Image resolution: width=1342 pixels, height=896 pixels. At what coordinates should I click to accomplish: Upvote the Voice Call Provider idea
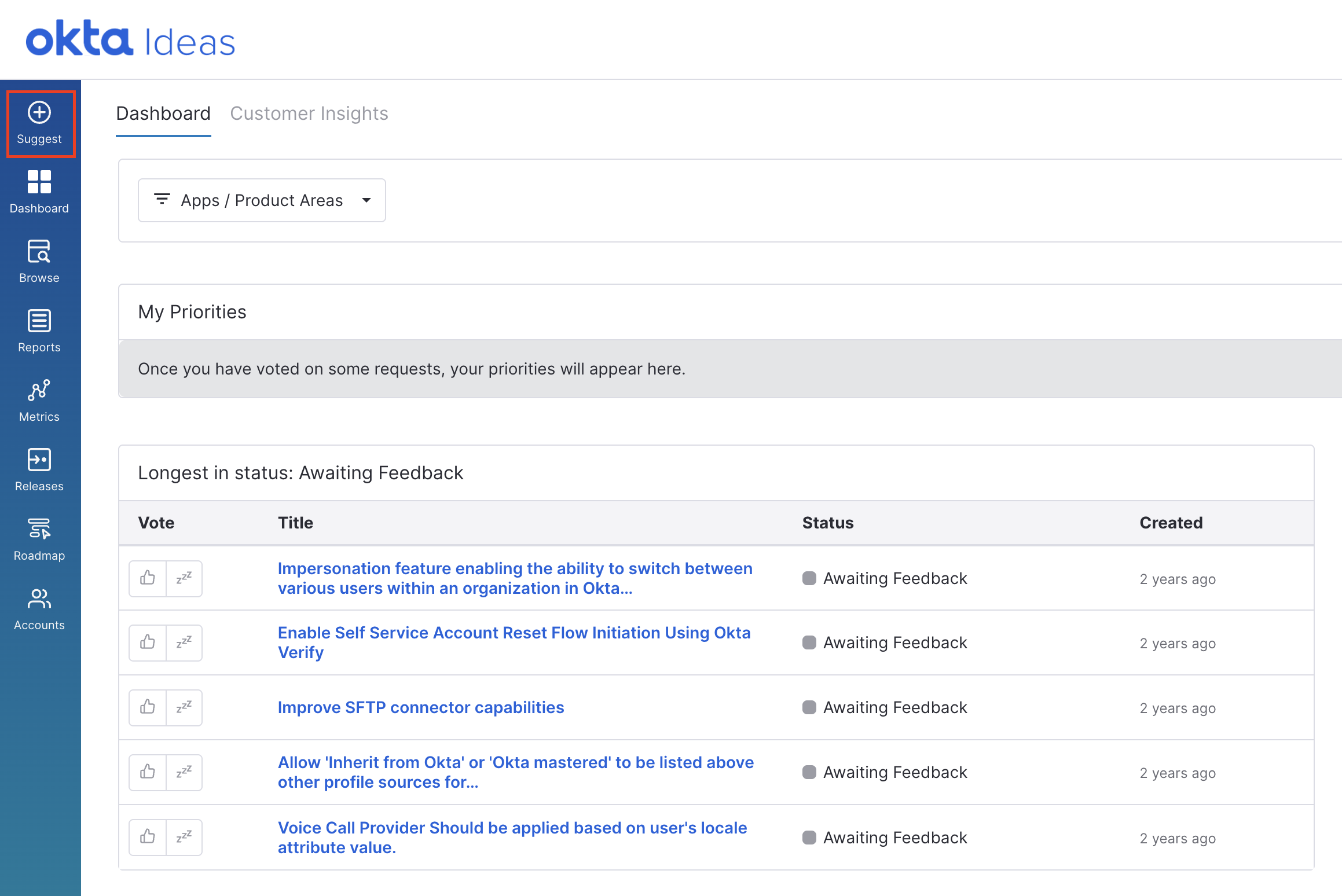tap(148, 837)
